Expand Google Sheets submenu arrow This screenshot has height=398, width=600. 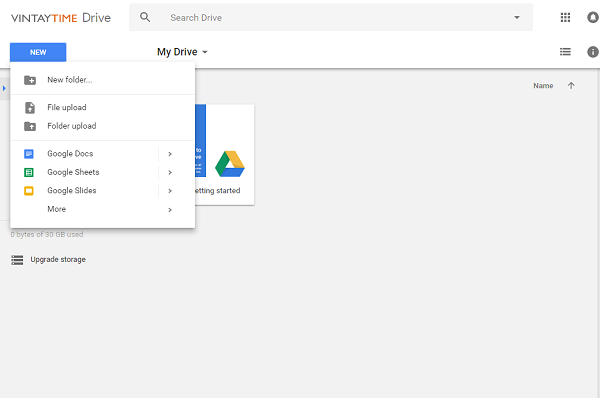point(170,173)
